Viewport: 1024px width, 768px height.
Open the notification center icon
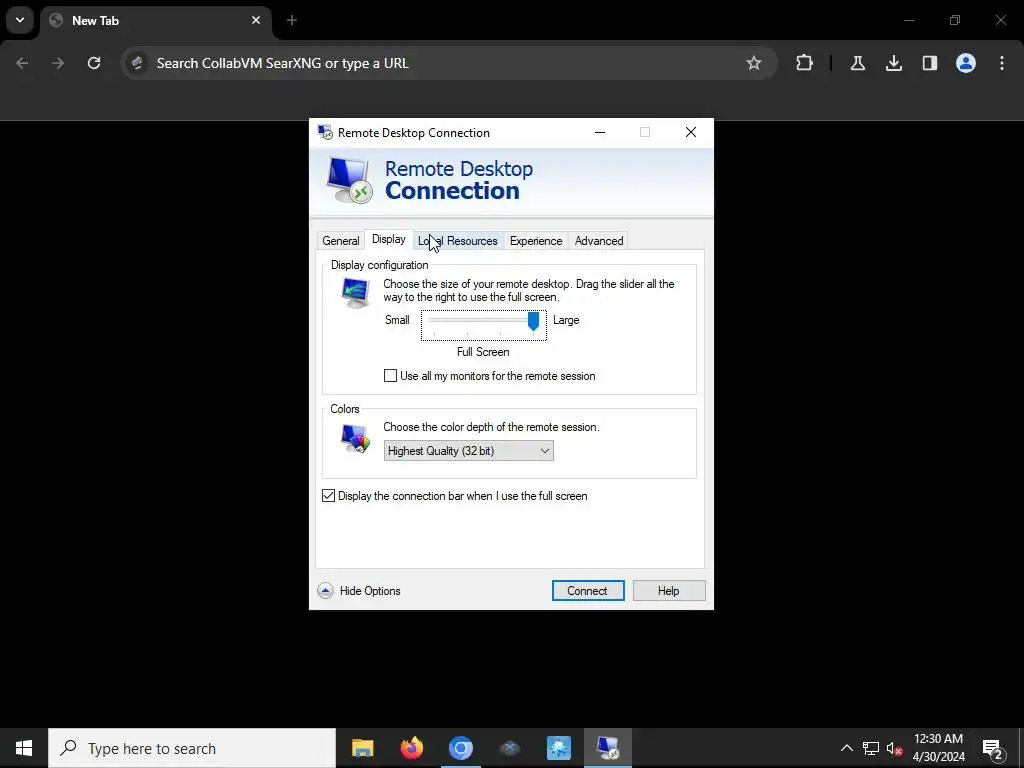993,748
